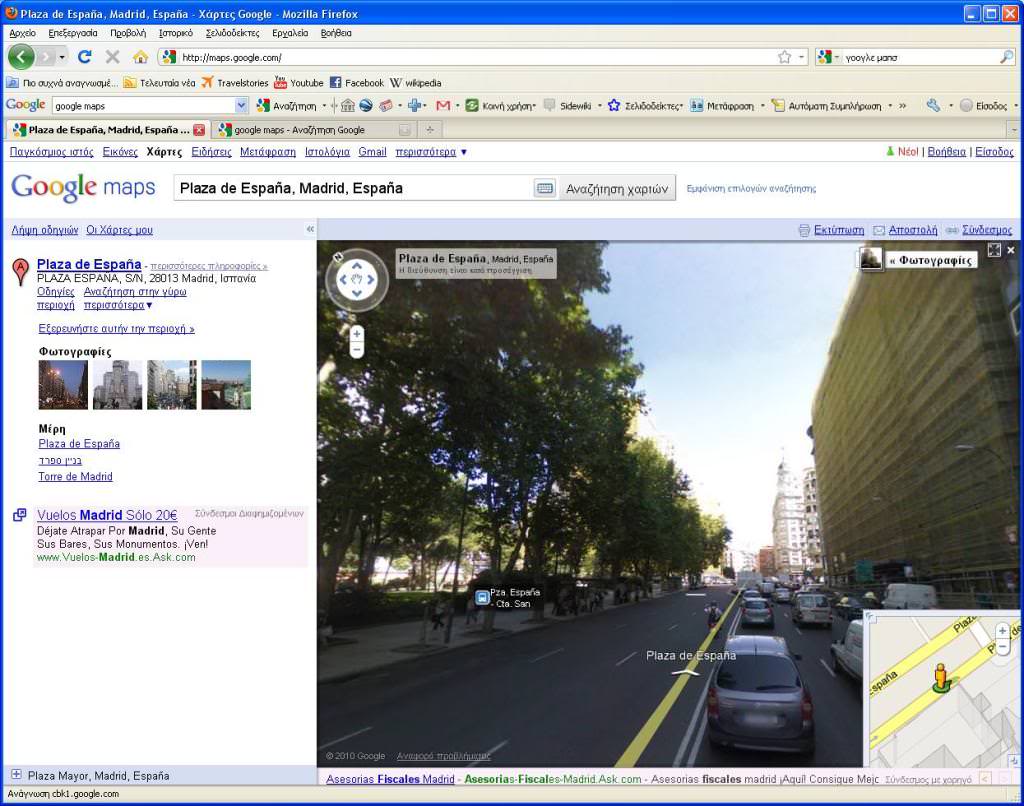Expand περισσότερα dropdown under the address
This screenshot has height=806, width=1024.
[x=118, y=305]
